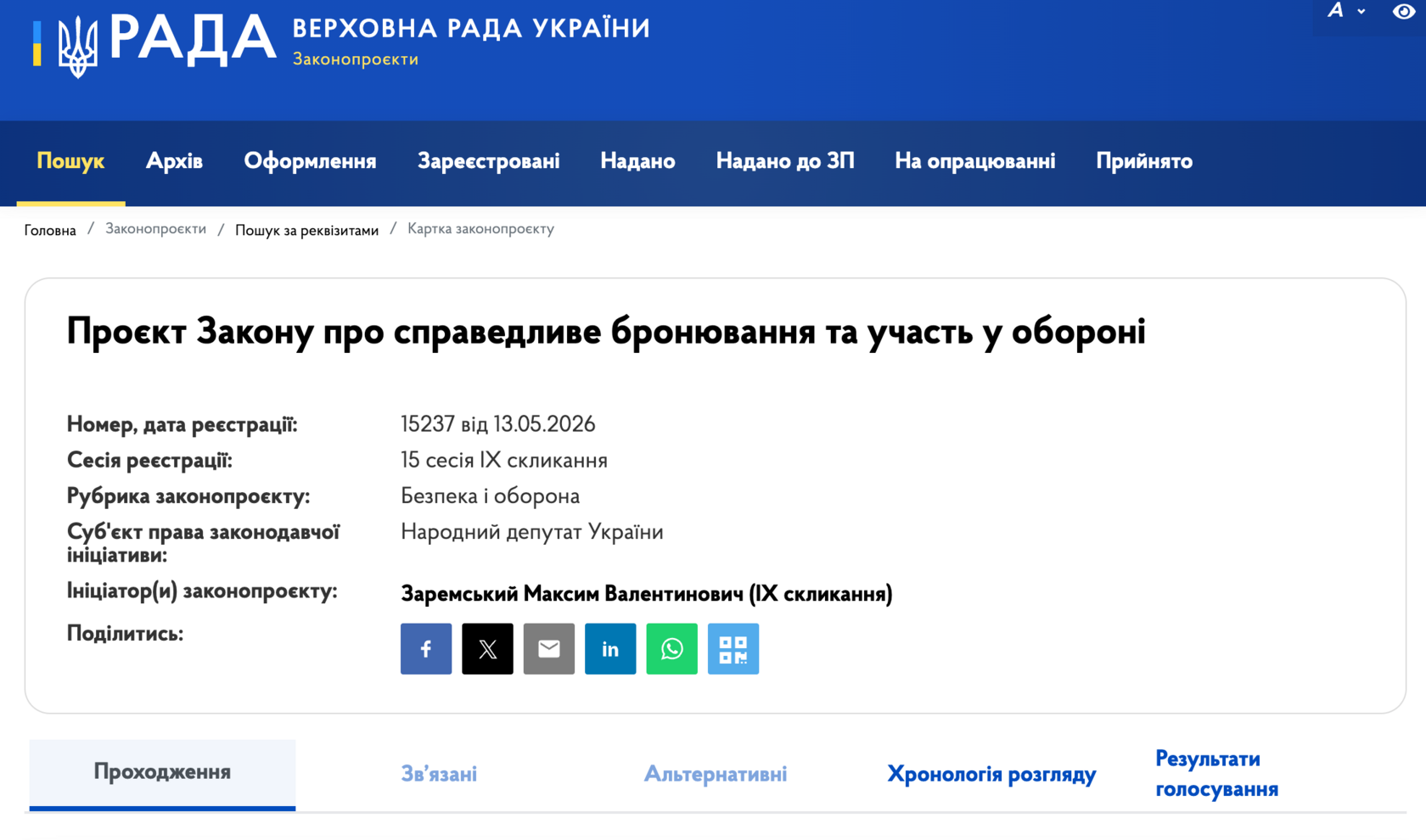The width and height of the screenshot is (1426, 840).
Task: Click 'Рубрика законопроєкту:' label
Action: (x=188, y=496)
